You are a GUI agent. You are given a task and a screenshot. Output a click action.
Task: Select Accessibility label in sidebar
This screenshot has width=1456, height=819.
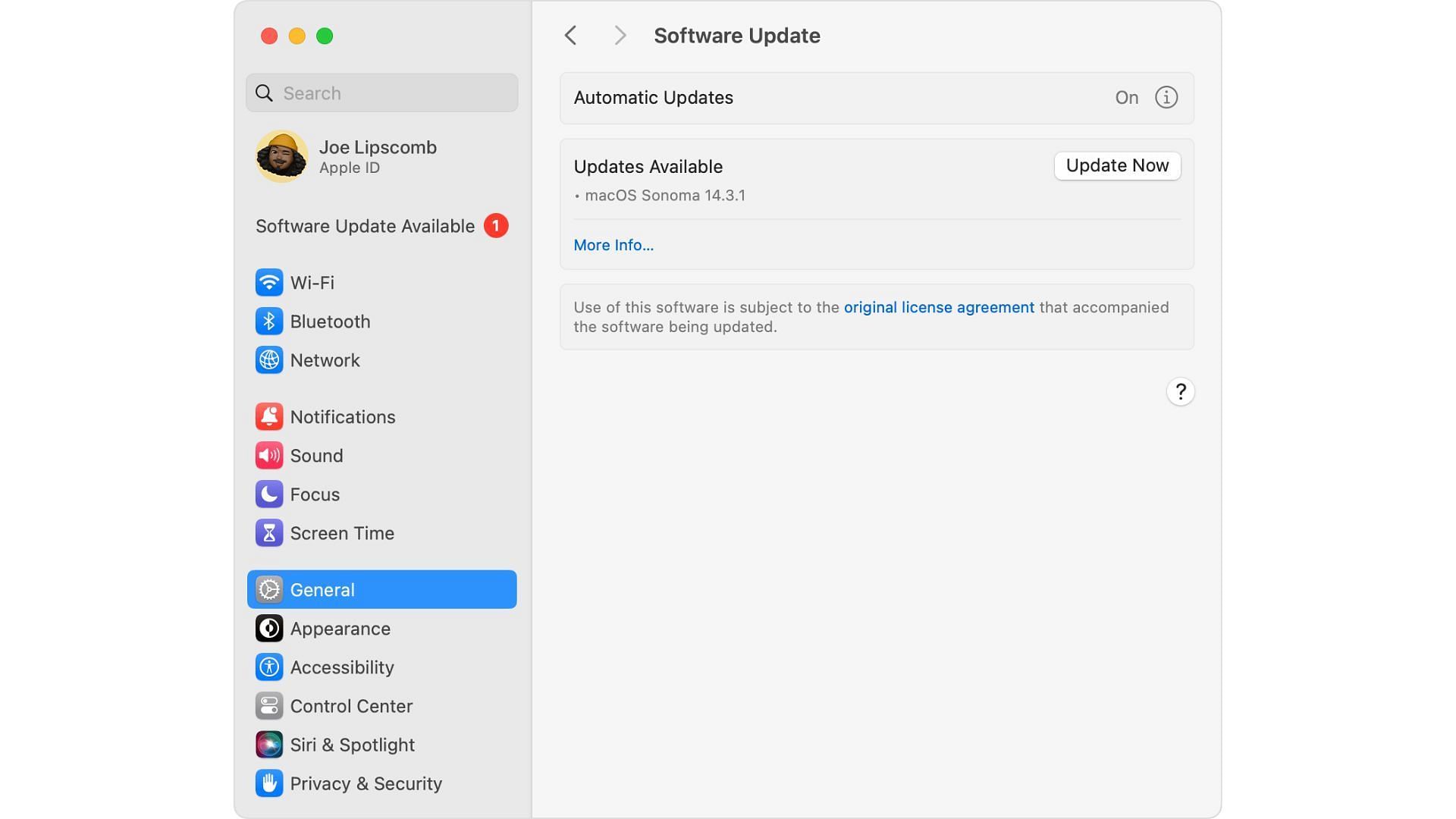pos(342,667)
